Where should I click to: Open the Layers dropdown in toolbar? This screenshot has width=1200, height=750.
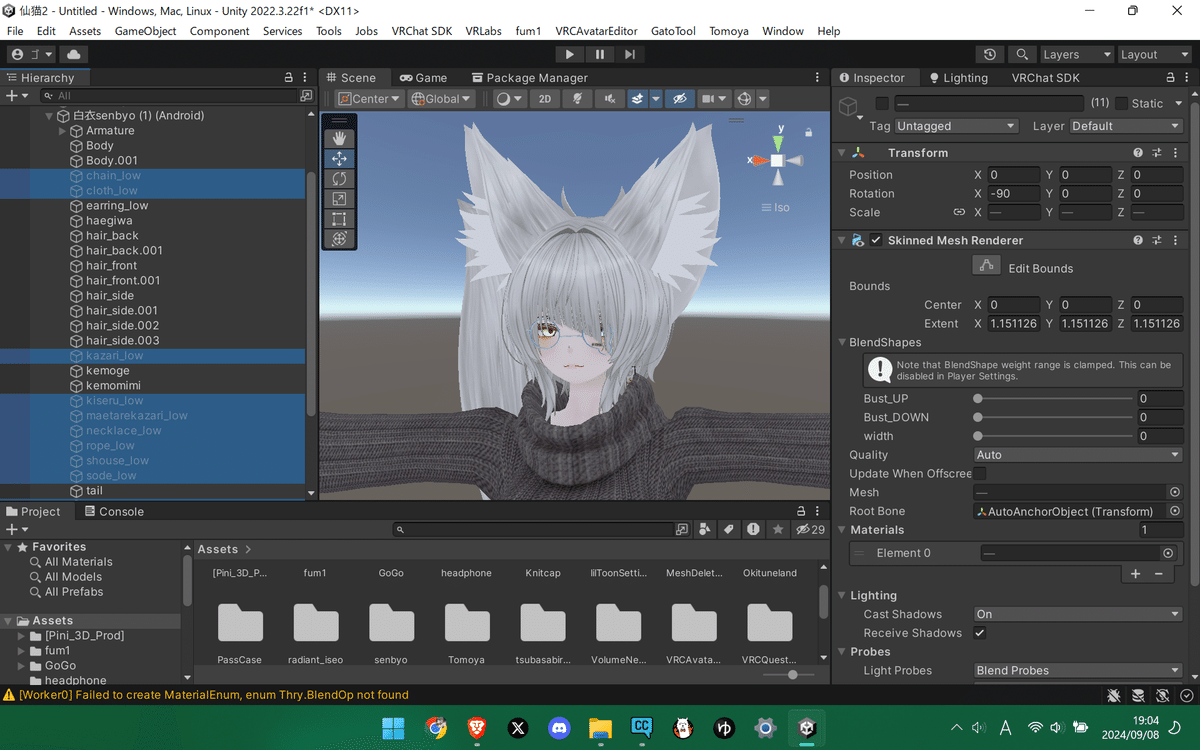point(1076,55)
